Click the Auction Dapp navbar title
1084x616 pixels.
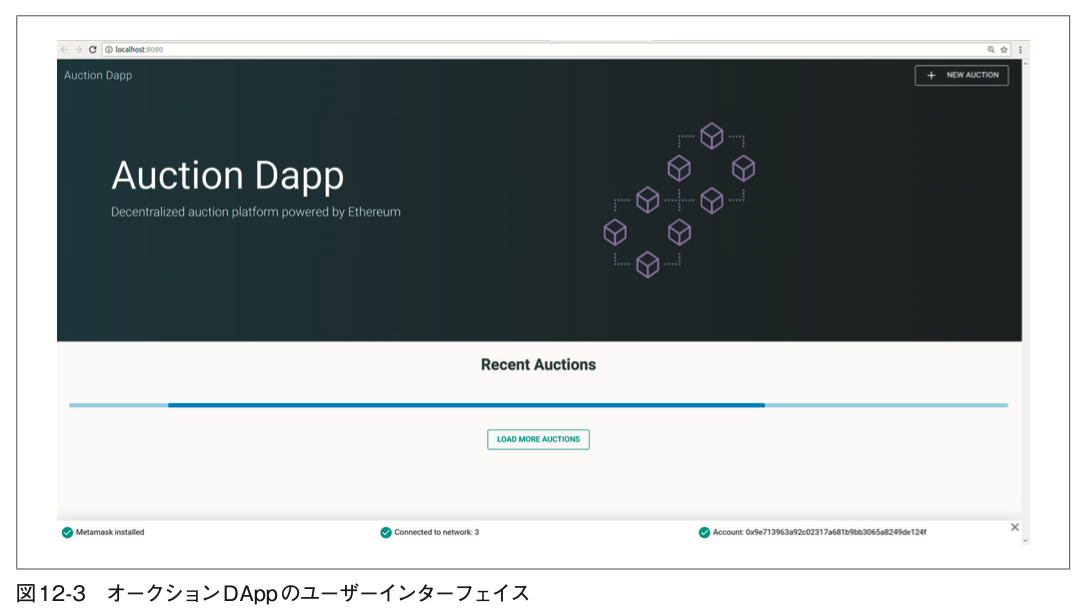(98, 75)
